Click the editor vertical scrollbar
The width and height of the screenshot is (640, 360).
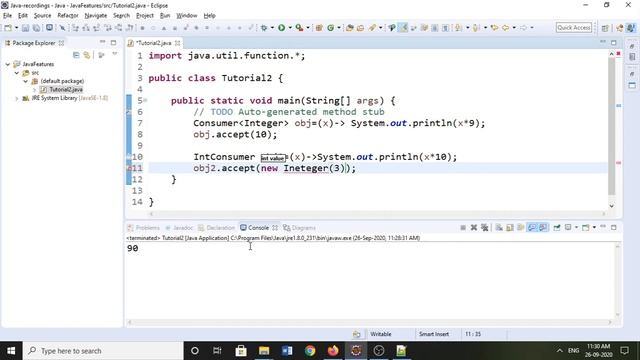coord(611,126)
